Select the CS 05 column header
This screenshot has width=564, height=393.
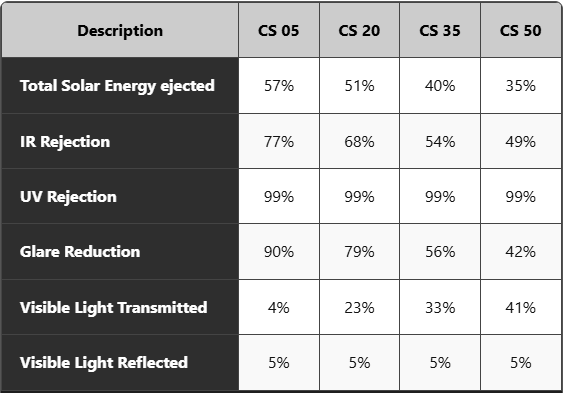point(279,30)
